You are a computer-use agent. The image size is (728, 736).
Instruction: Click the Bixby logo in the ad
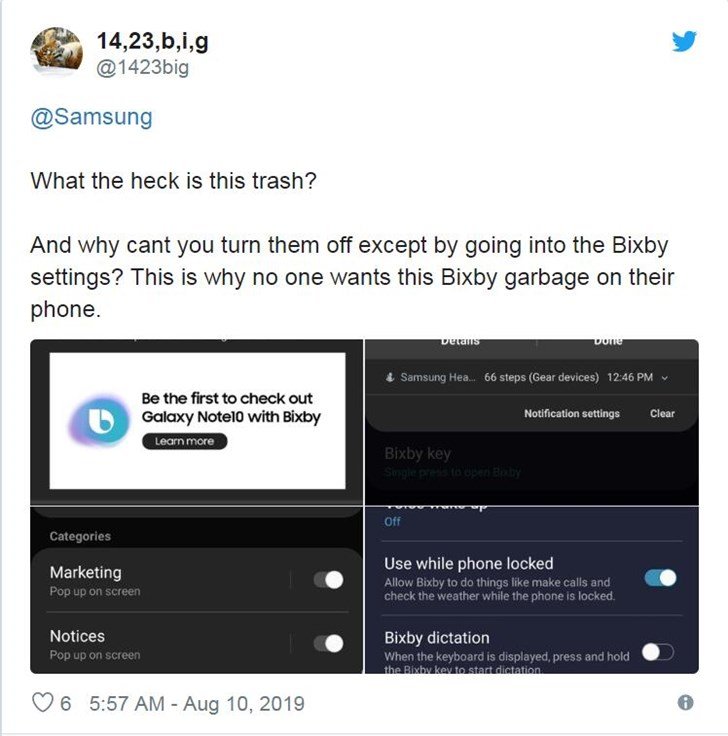(x=100, y=420)
